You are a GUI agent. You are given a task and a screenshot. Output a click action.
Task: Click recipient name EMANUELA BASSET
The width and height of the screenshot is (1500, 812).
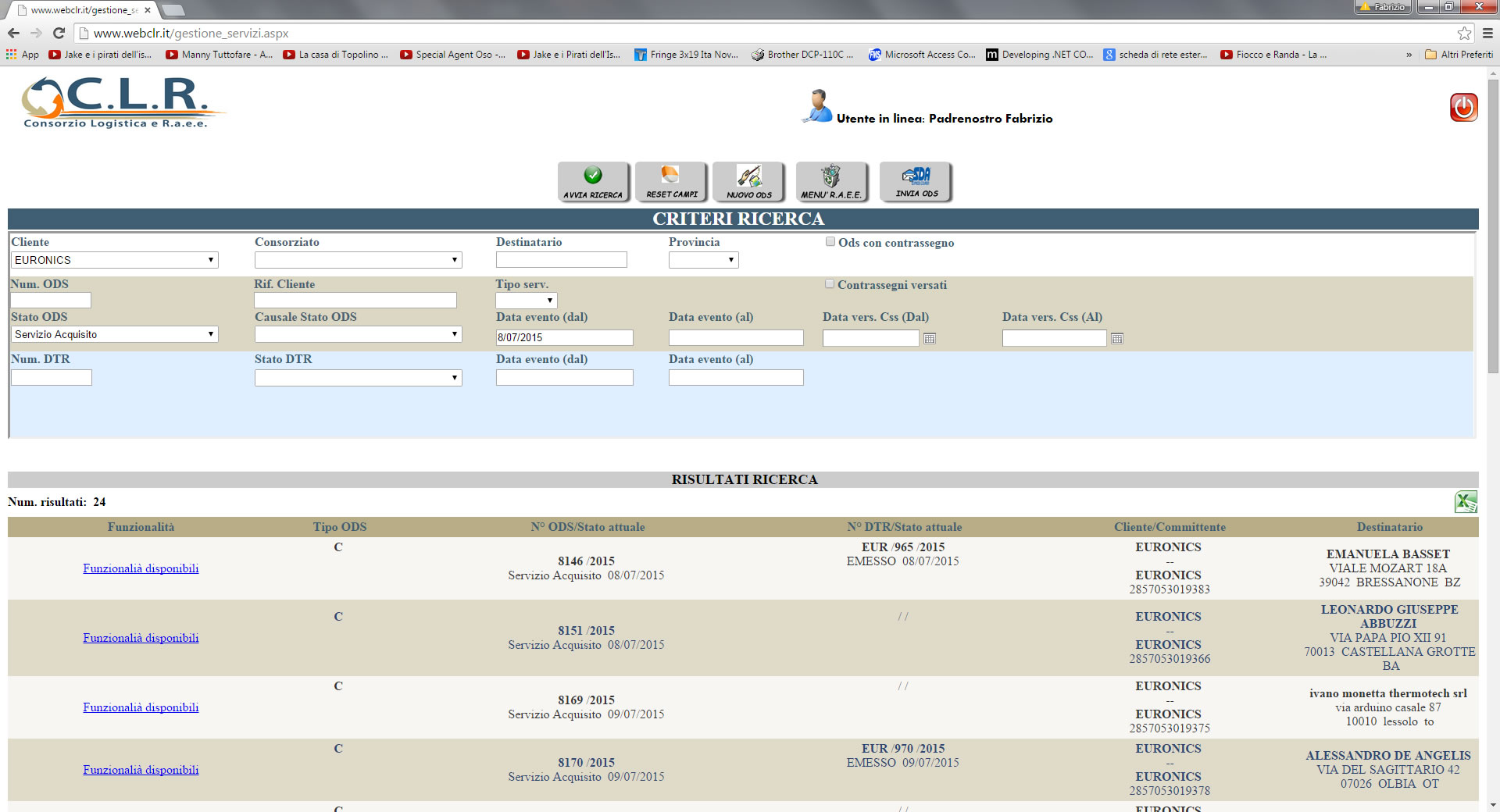tap(1388, 554)
